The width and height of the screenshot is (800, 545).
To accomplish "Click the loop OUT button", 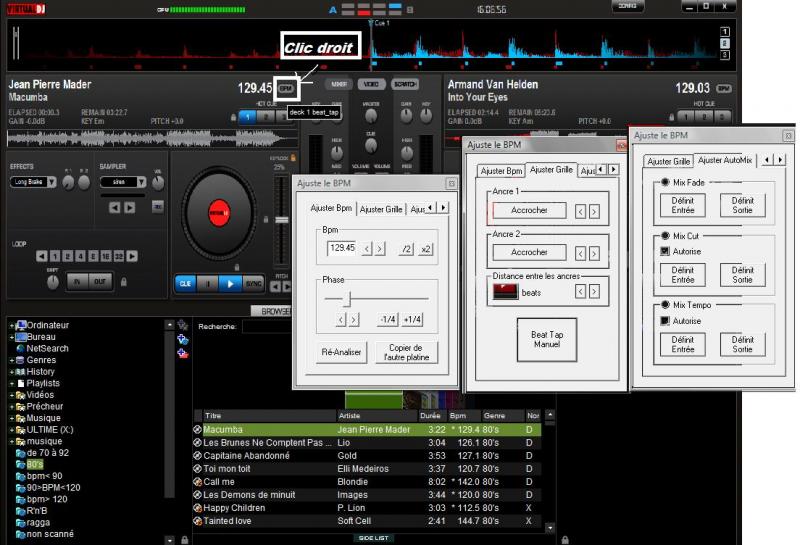I will pos(100,282).
